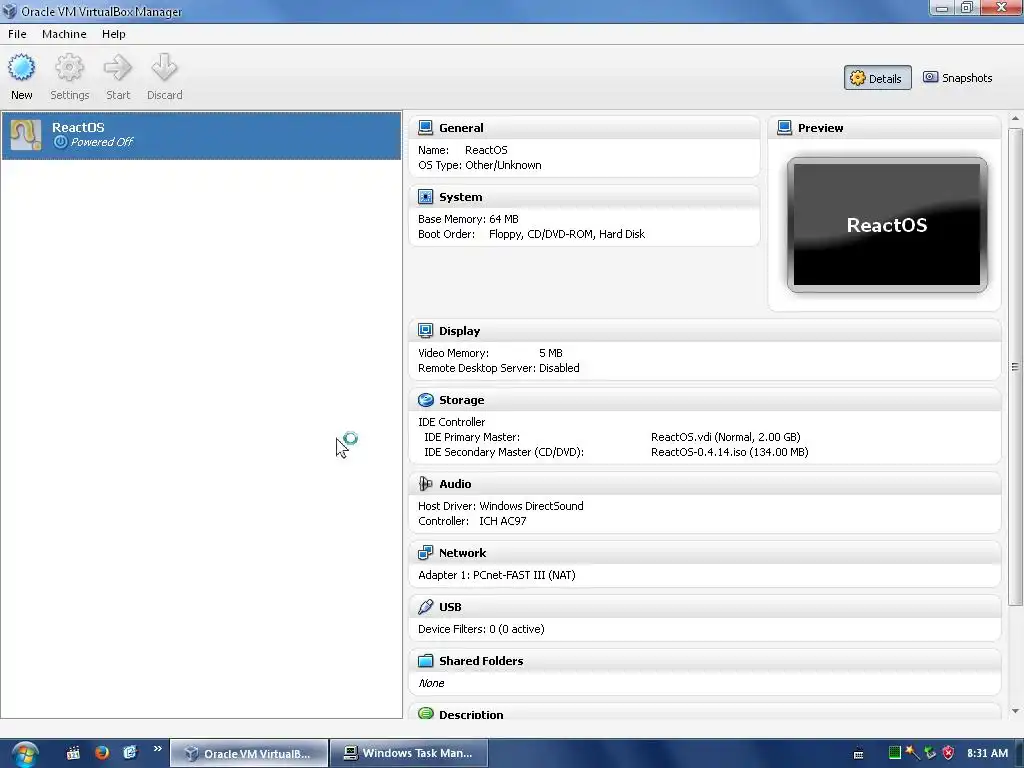The image size is (1024, 768).
Task: Open the Help menu
Action: click(114, 34)
